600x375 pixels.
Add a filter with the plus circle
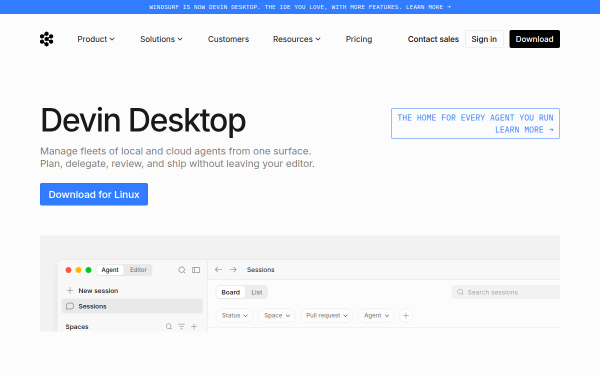click(406, 315)
